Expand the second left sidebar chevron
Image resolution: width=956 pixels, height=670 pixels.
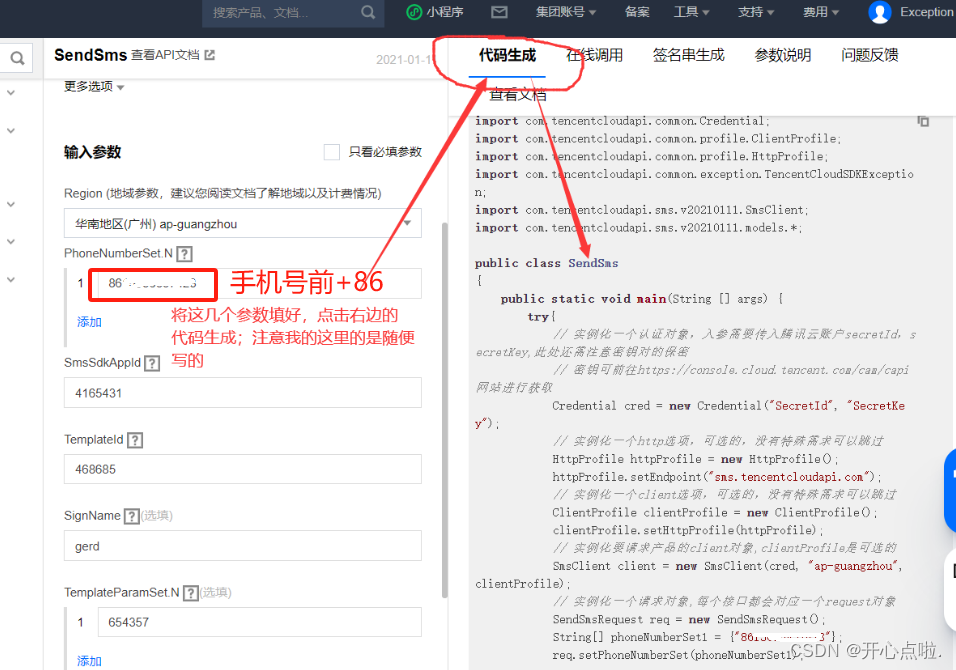coord(11,130)
